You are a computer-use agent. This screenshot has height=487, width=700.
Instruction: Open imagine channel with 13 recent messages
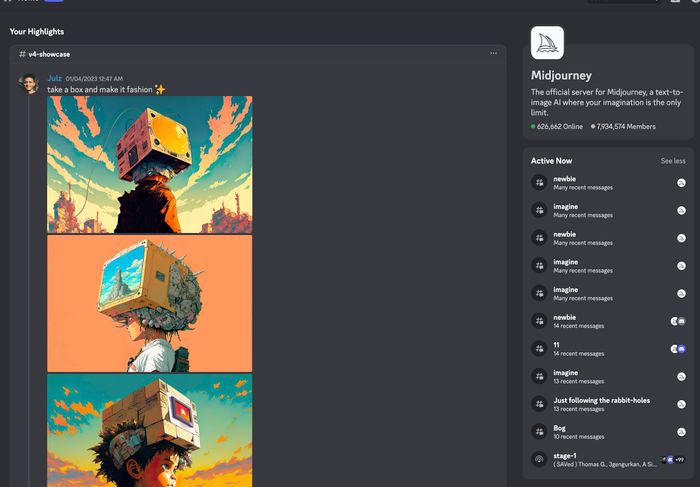click(x=608, y=376)
